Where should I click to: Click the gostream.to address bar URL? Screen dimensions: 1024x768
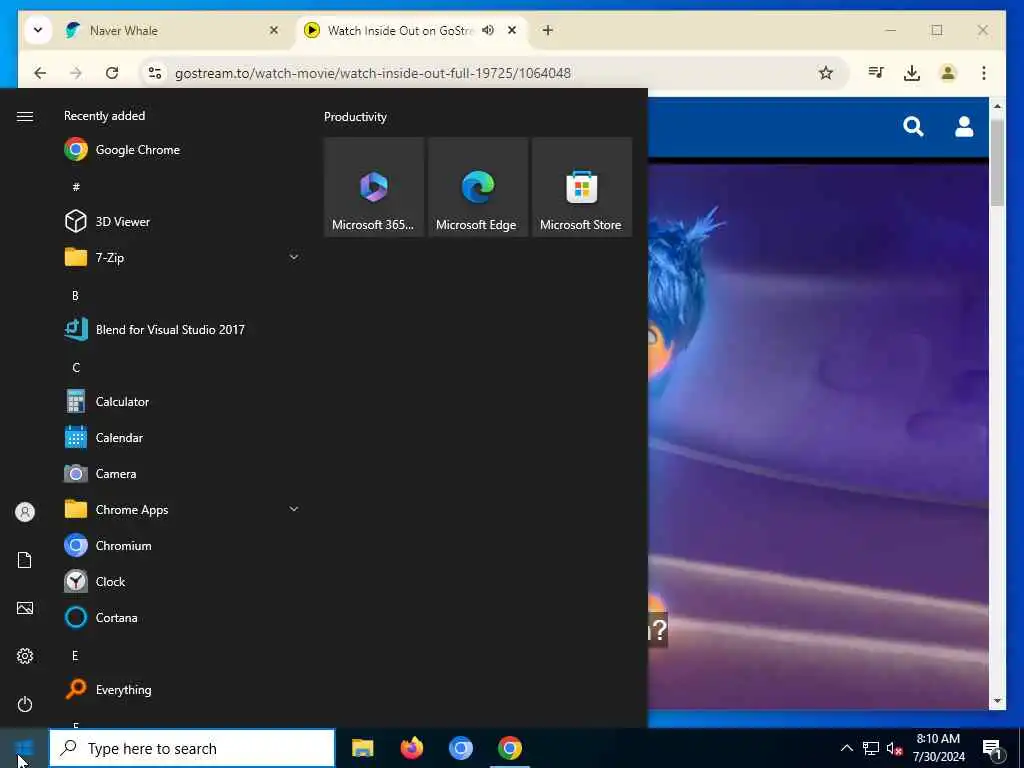click(372, 73)
